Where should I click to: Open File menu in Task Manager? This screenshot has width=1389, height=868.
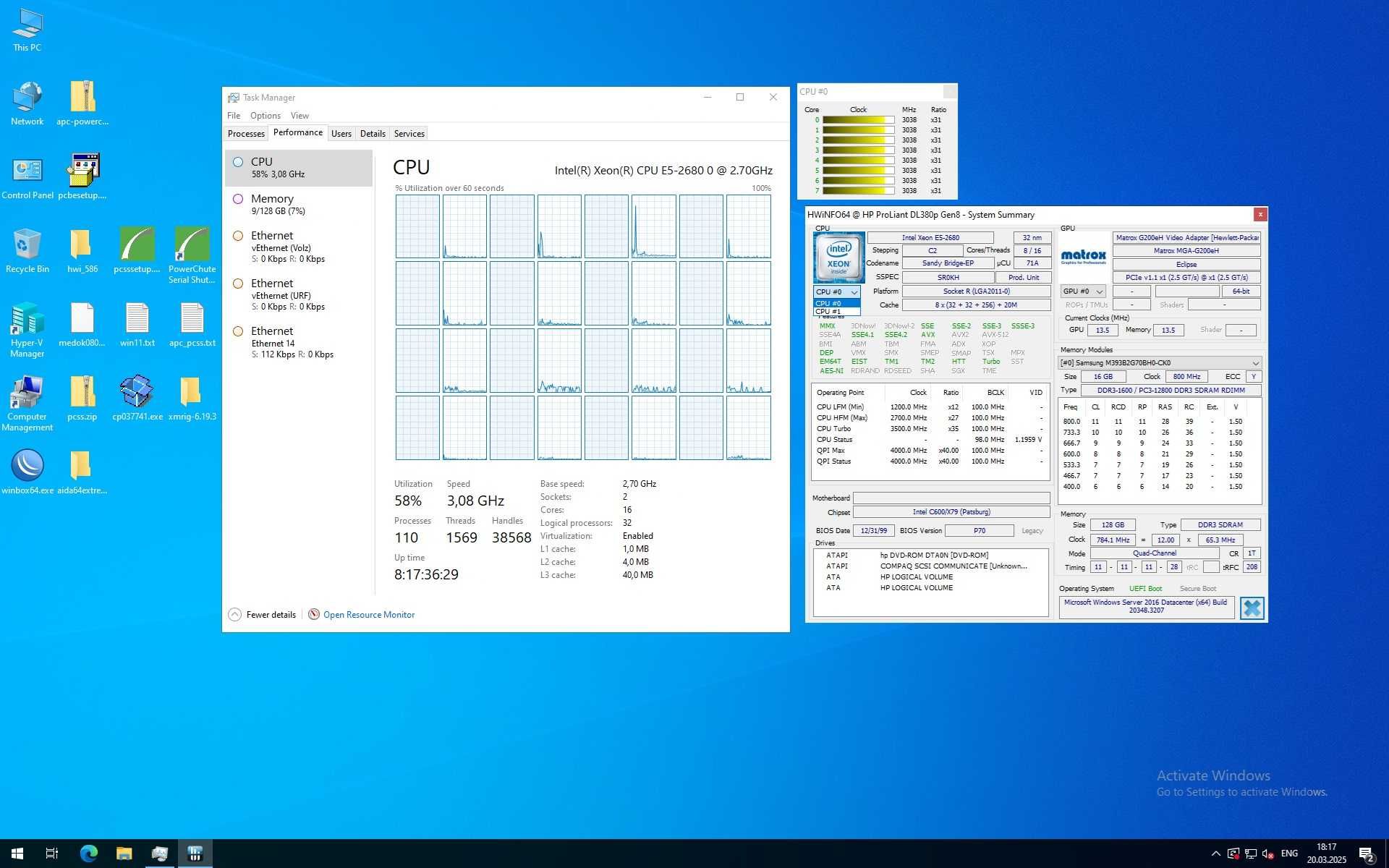234,116
